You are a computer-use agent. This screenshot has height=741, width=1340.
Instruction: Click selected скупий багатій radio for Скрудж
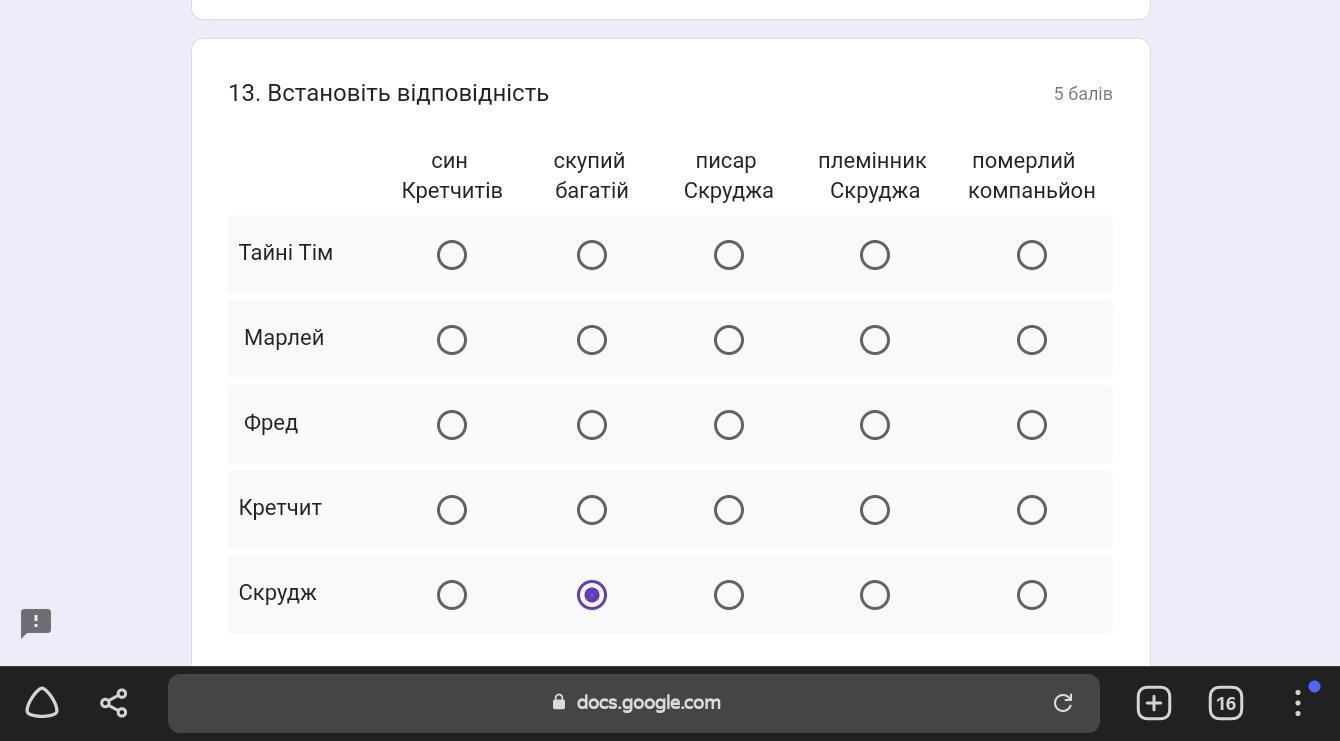(592, 595)
